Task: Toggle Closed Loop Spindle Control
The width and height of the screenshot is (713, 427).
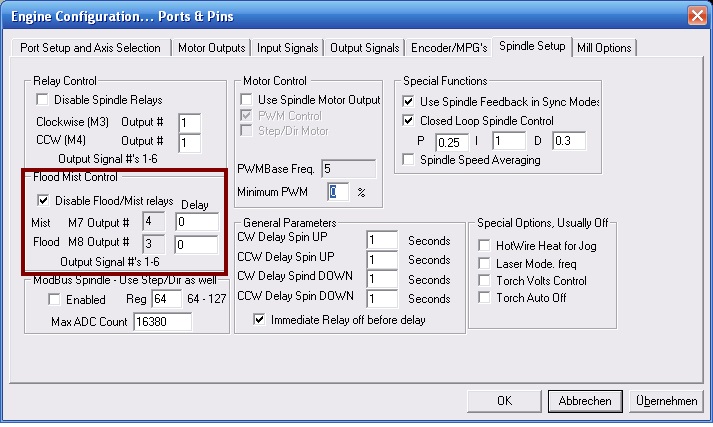Action: (x=408, y=120)
